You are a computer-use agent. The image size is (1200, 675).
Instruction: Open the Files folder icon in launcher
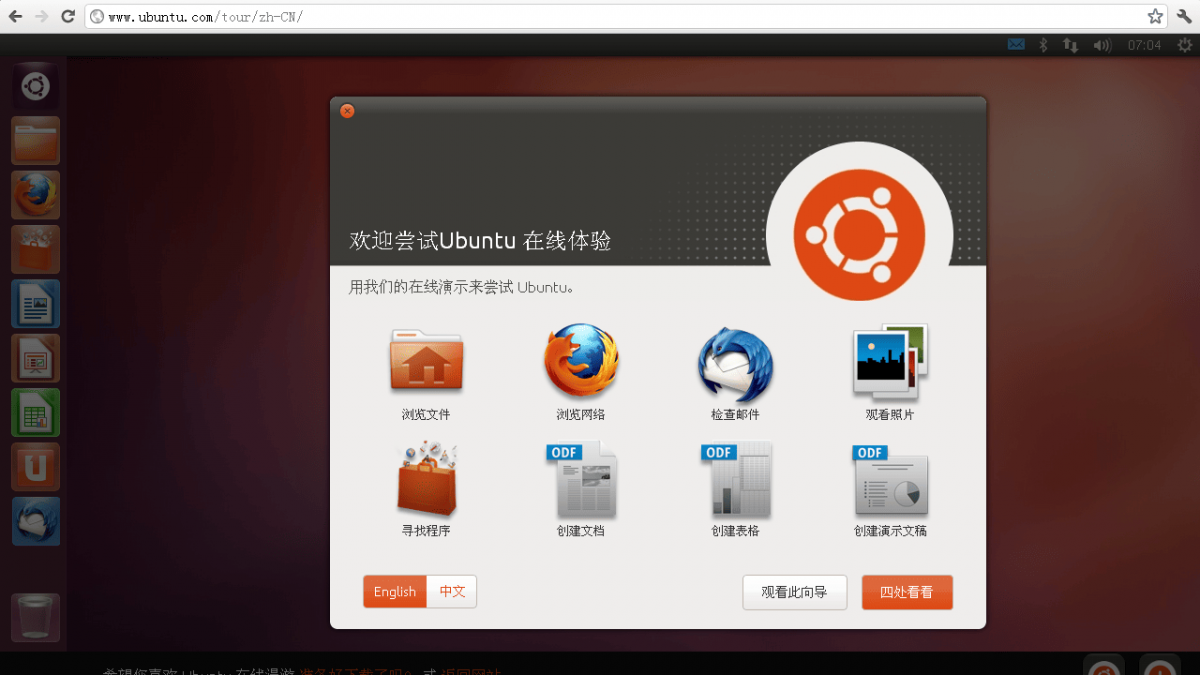click(x=35, y=141)
